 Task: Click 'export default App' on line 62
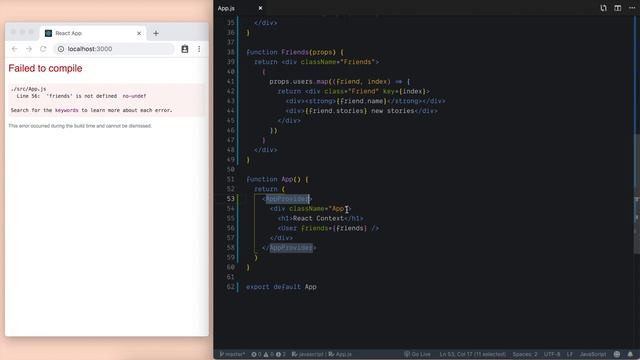pyautogui.click(x=281, y=287)
